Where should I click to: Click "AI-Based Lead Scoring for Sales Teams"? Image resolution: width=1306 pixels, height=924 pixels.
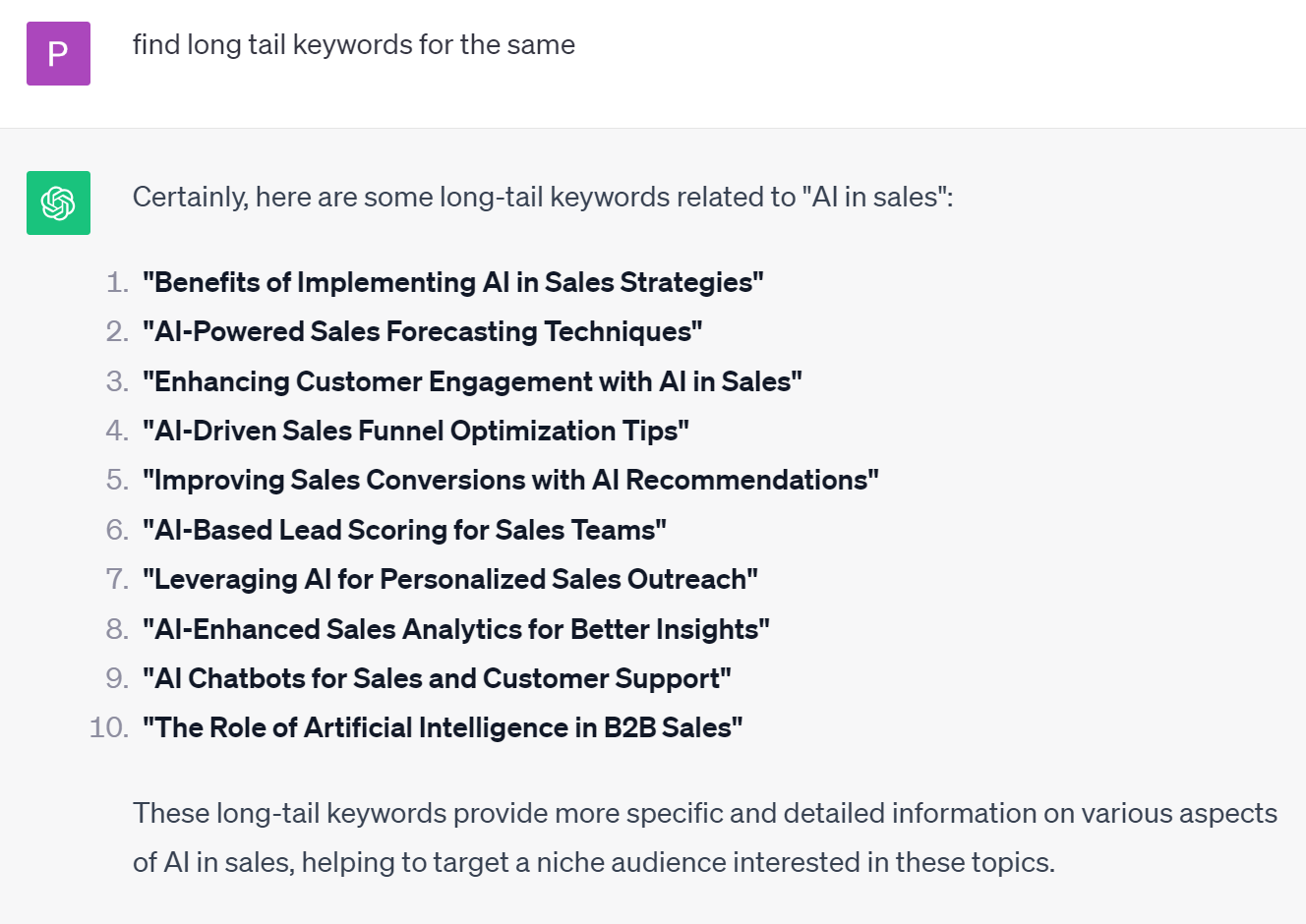(x=404, y=531)
